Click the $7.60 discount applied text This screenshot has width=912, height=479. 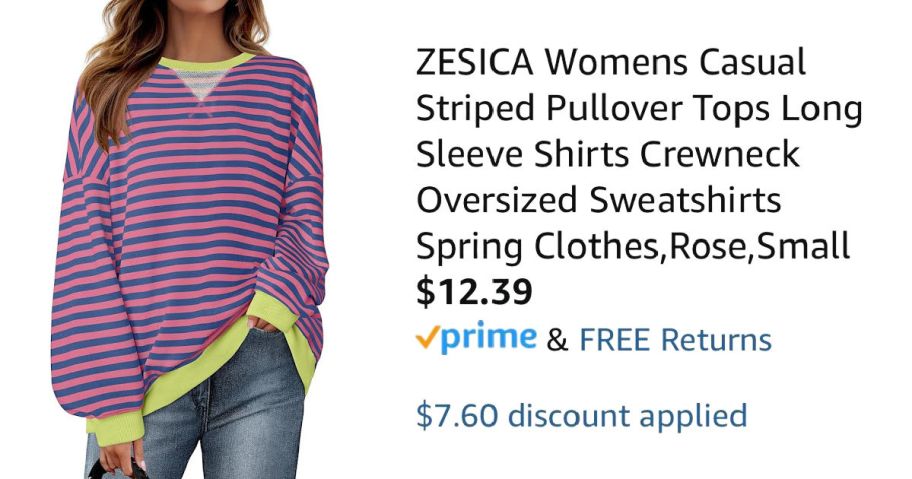point(582,416)
